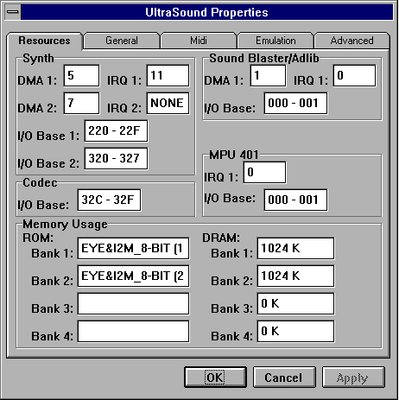This screenshot has width=399, height=400.
Task: Switch to the Midi tab
Action: (x=199, y=41)
